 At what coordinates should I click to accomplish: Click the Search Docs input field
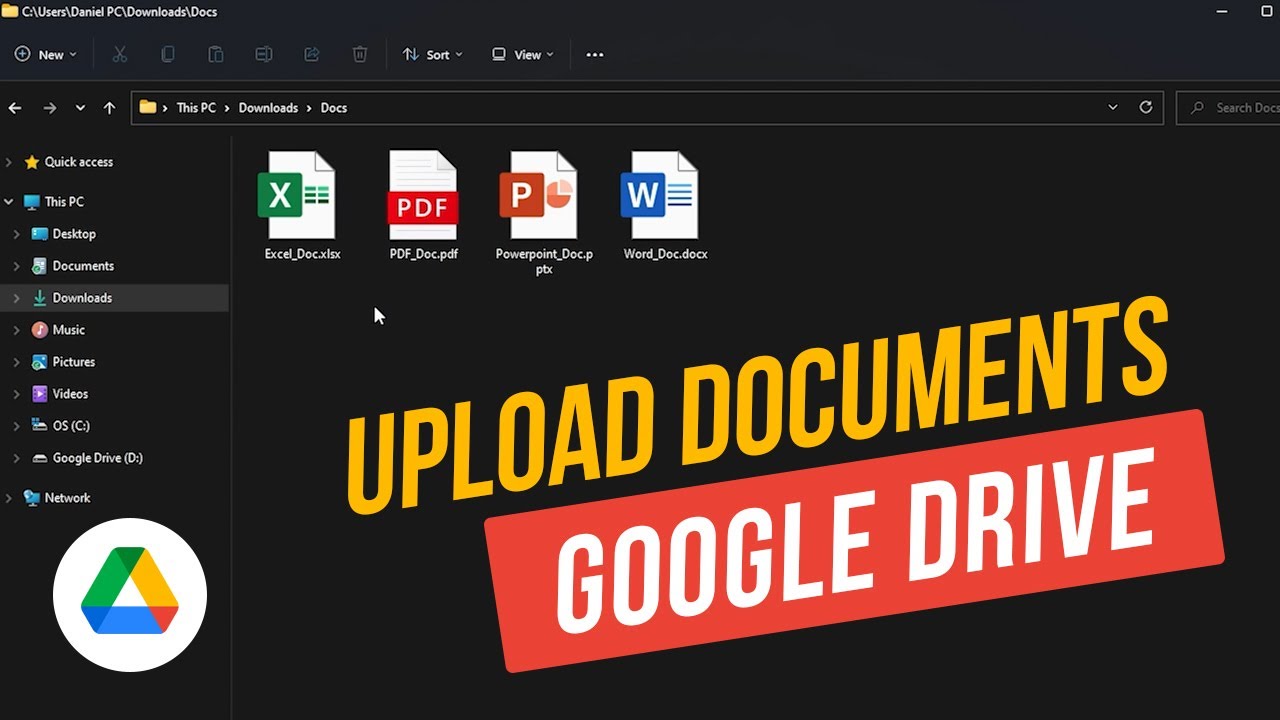point(1228,107)
